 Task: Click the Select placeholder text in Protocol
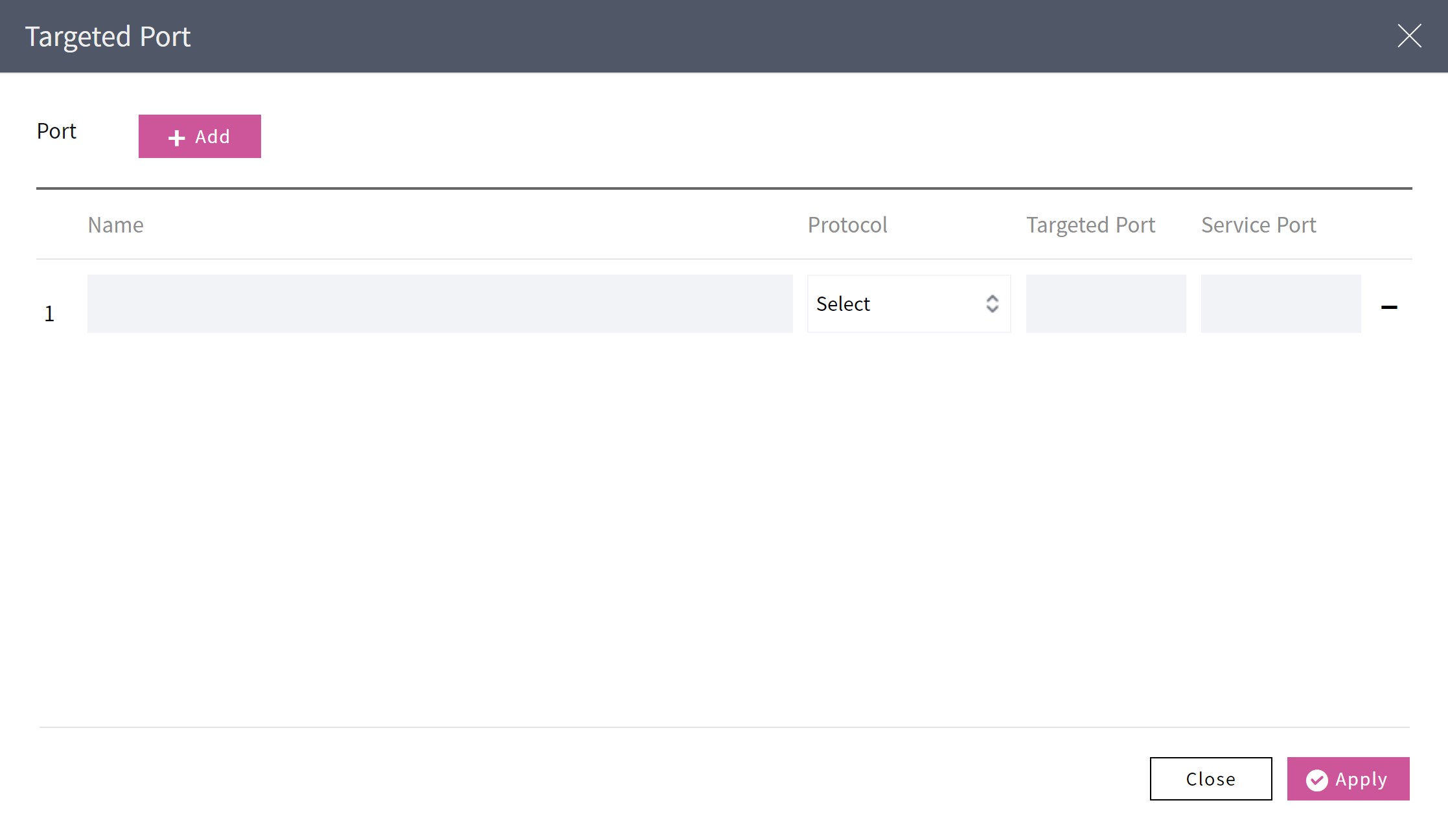[x=843, y=304]
